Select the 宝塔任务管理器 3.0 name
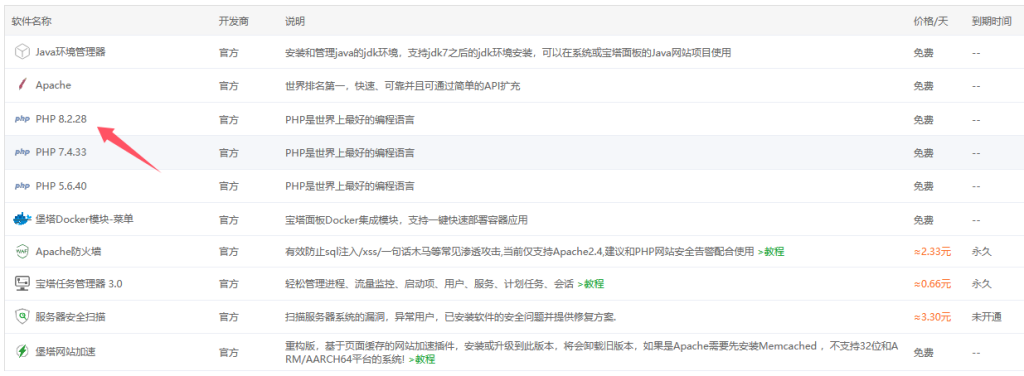Image resolution: width=1024 pixels, height=376 pixels. (79, 284)
